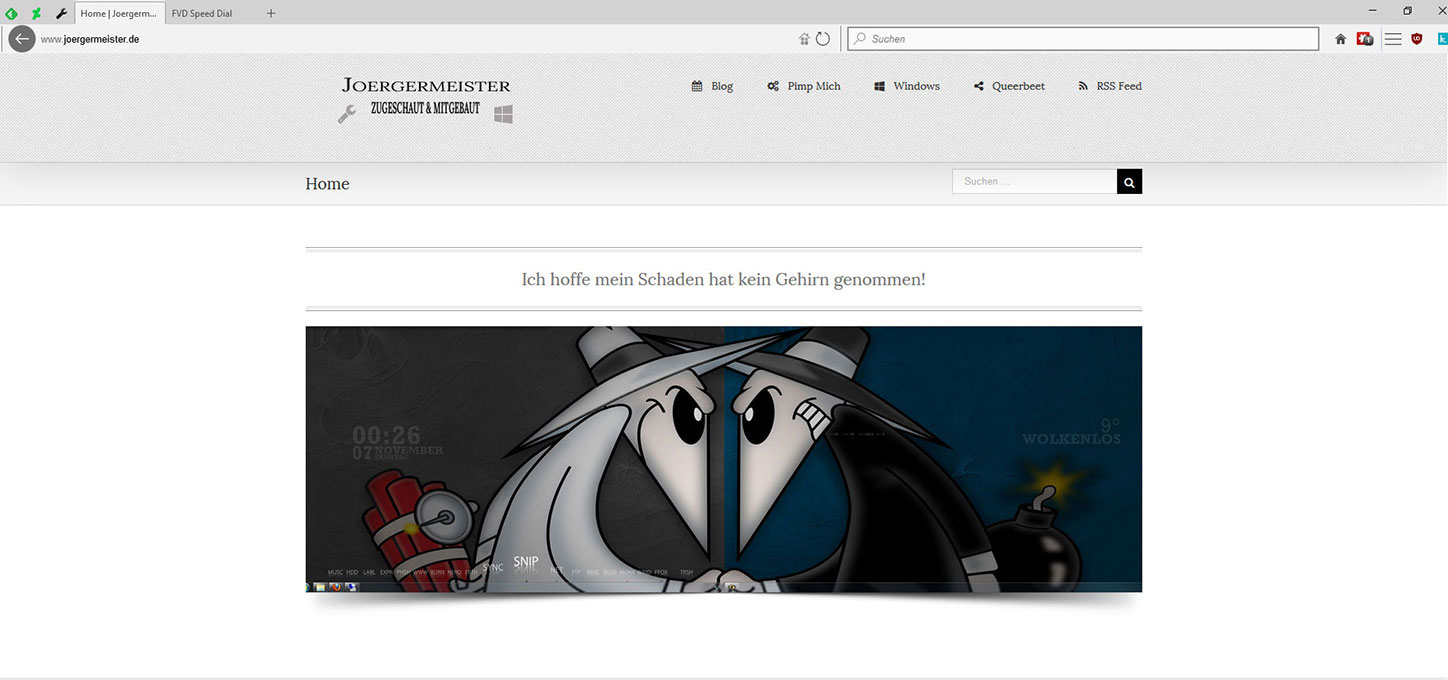Switch to the Home | Joergermeister tab
This screenshot has height=680, width=1448.
119,14
